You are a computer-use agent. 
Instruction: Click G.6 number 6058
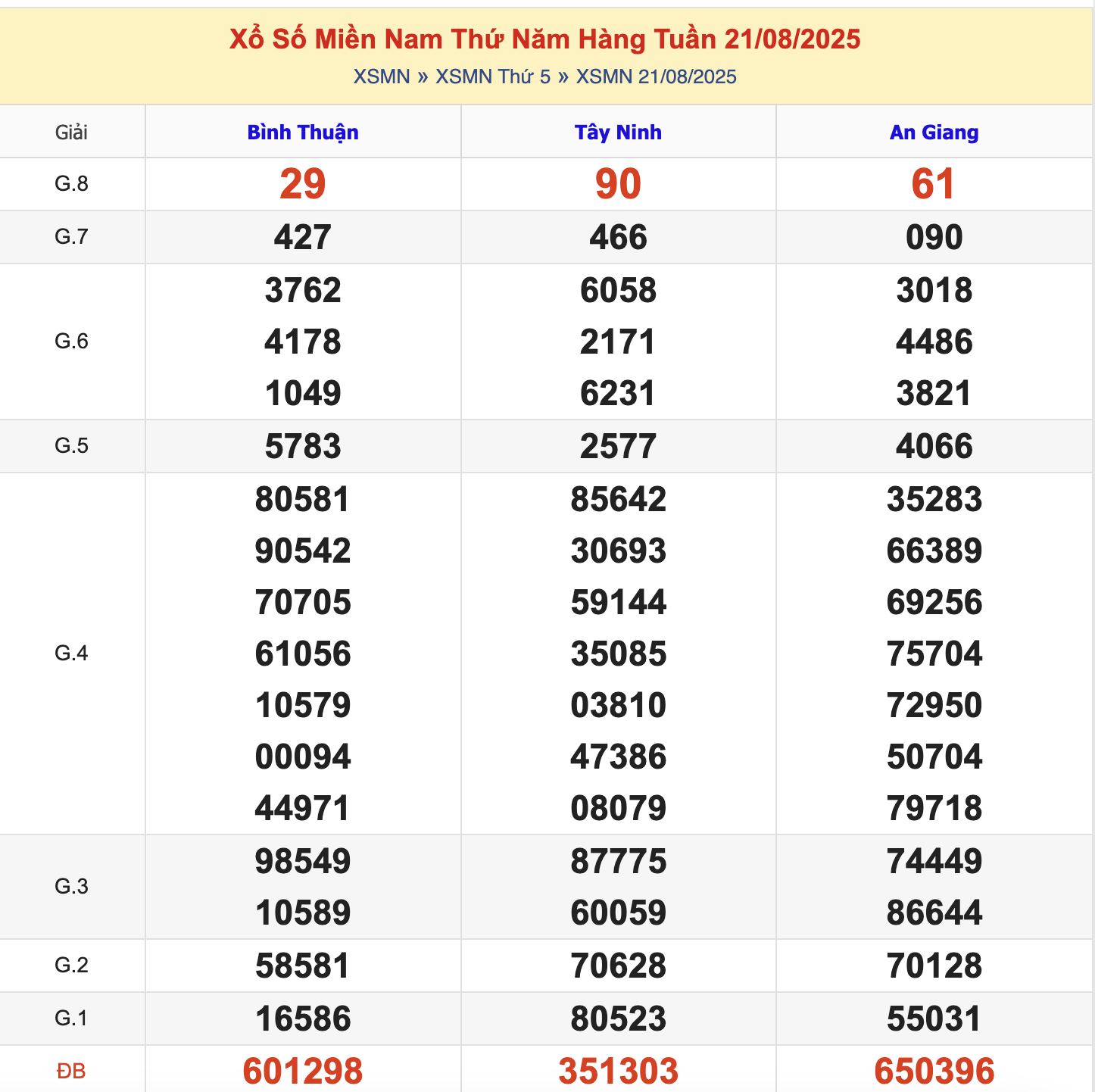tap(618, 290)
